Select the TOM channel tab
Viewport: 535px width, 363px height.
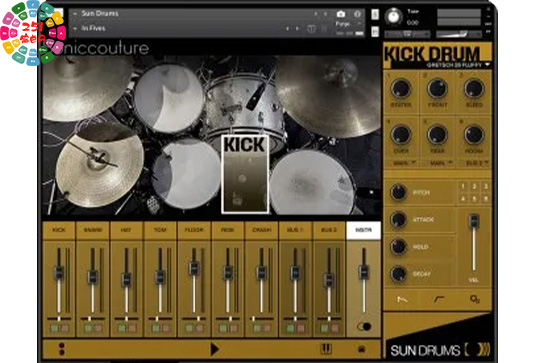[x=160, y=230]
